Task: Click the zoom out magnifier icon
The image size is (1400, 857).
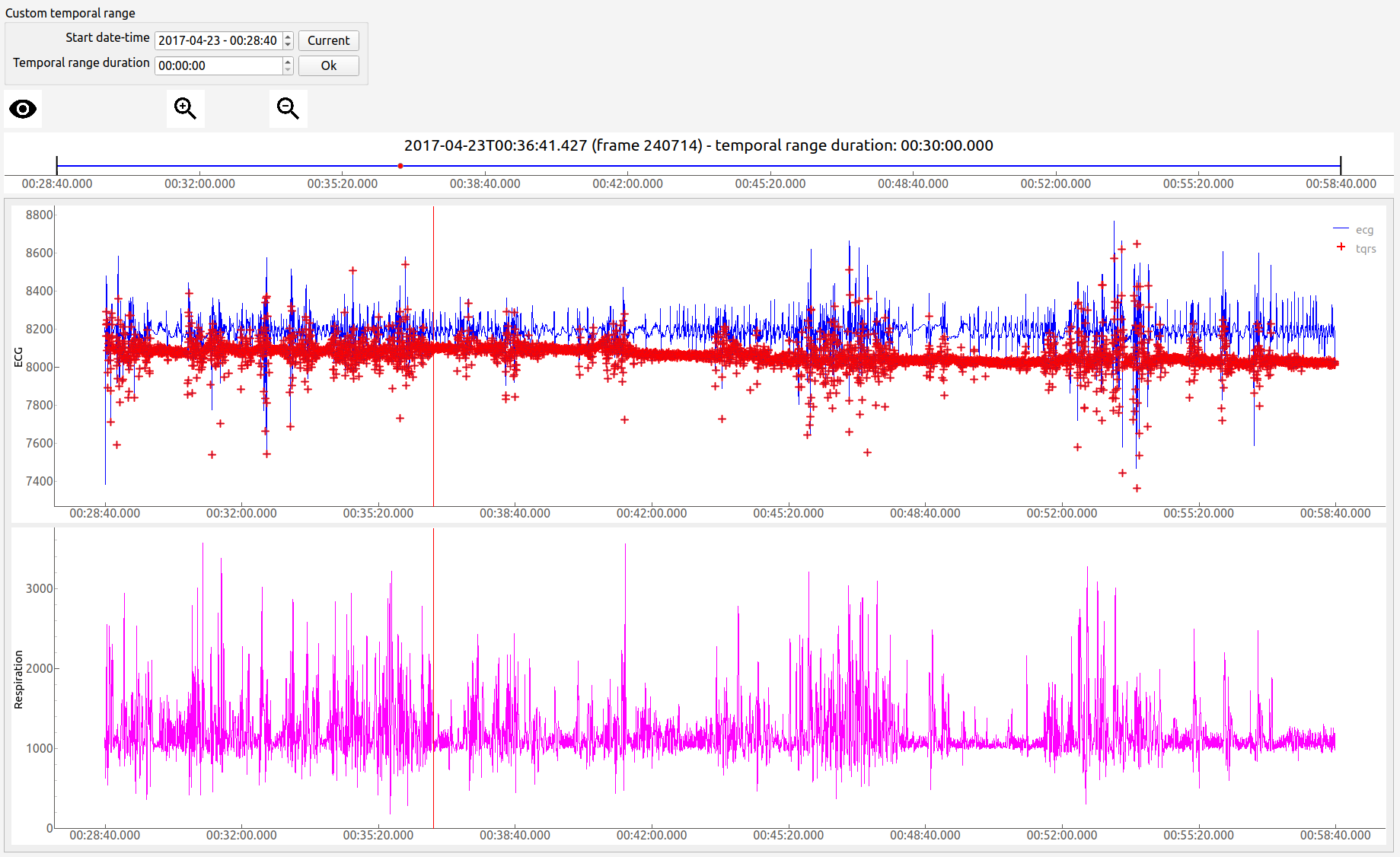Action: coord(288,109)
